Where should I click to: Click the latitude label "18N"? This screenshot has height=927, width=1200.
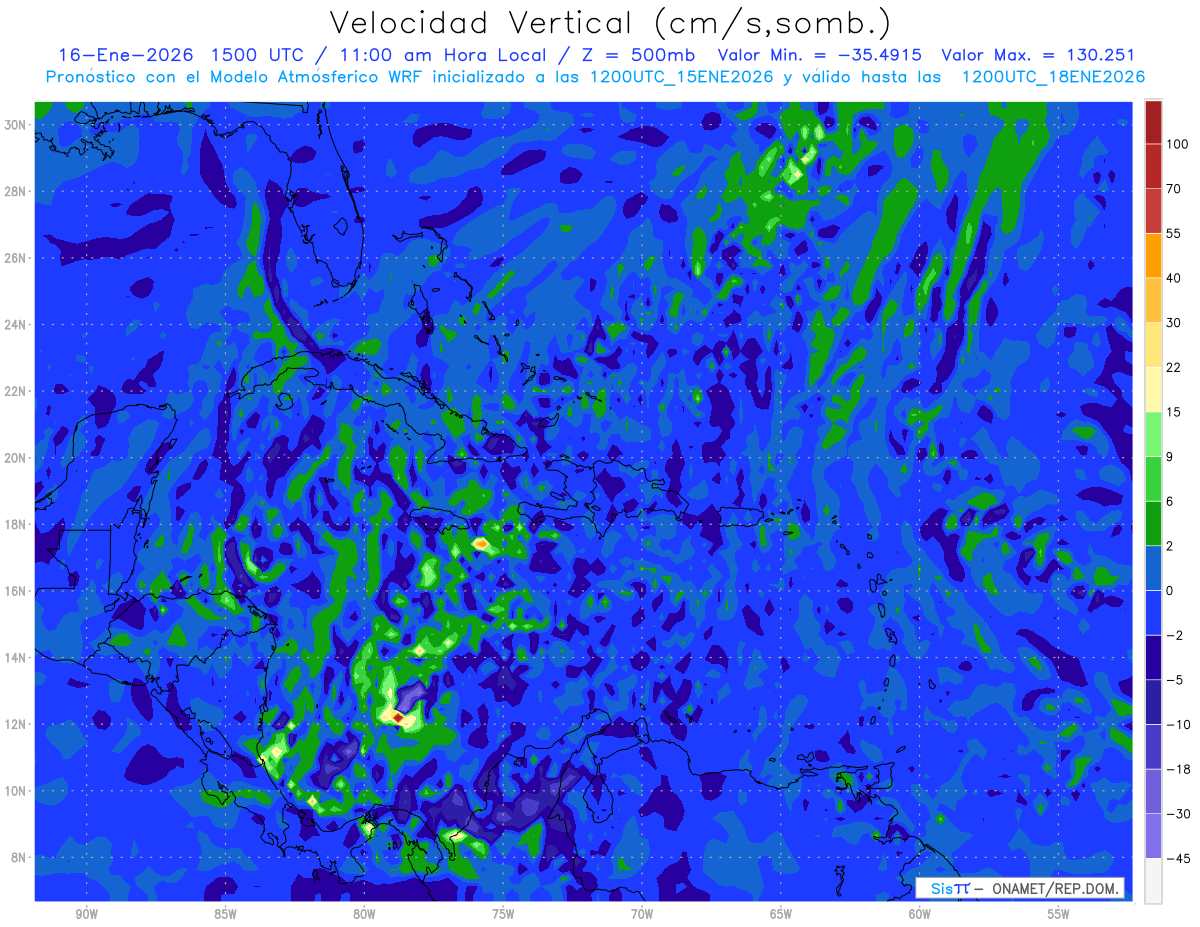click(x=14, y=524)
